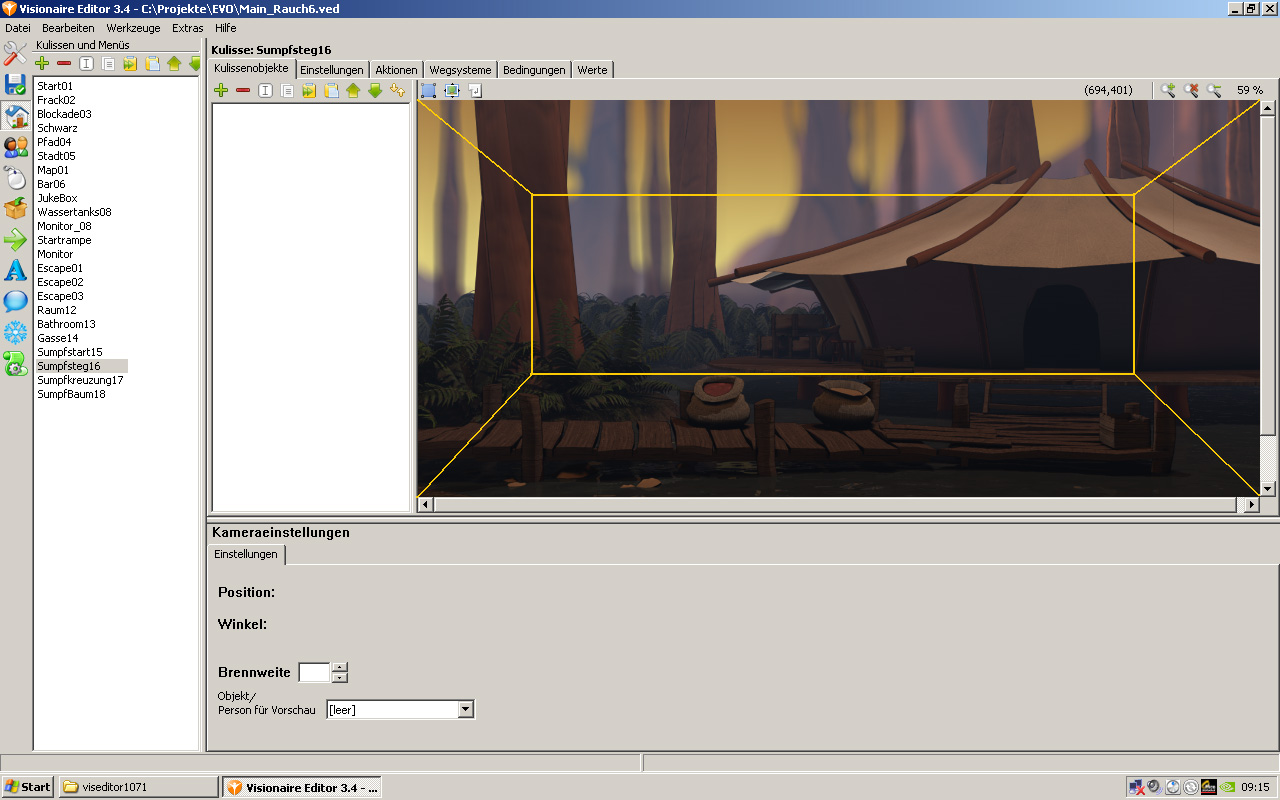Select the Einstellungen tab under Kameraeinstellungen
This screenshot has height=800, width=1280.
[246, 554]
